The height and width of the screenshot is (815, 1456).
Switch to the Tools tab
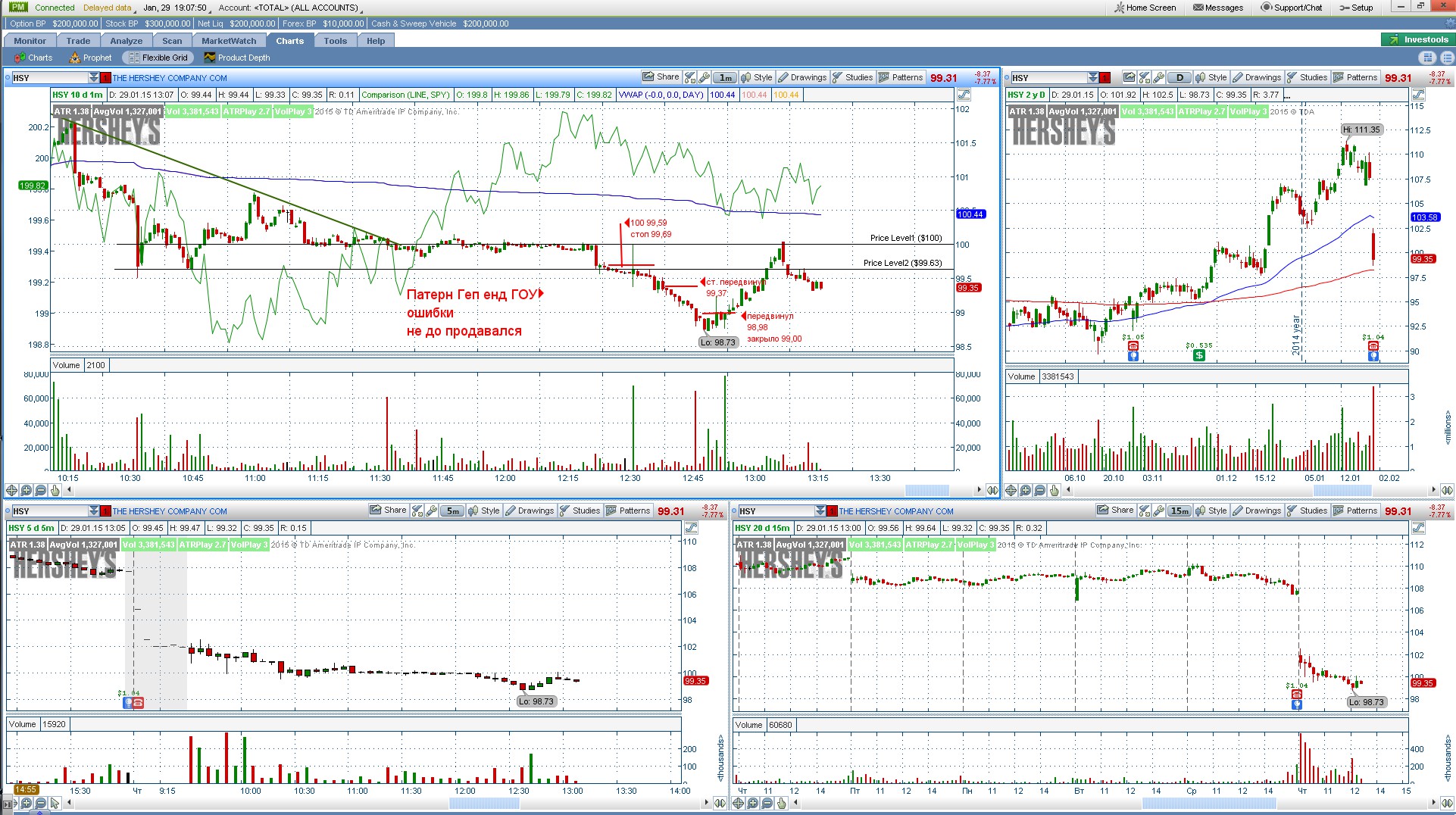pyautogui.click(x=336, y=41)
